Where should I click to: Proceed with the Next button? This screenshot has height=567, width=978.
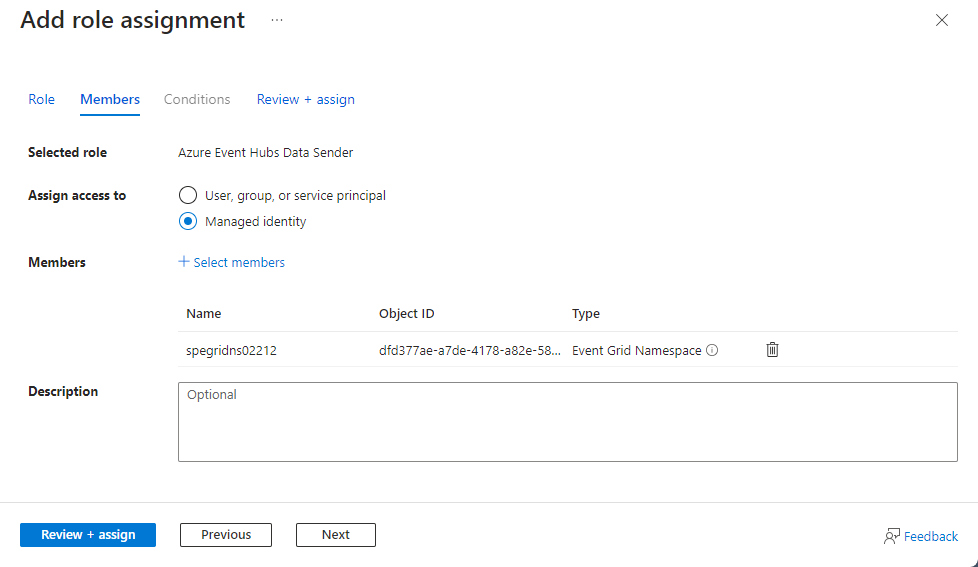(x=336, y=535)
